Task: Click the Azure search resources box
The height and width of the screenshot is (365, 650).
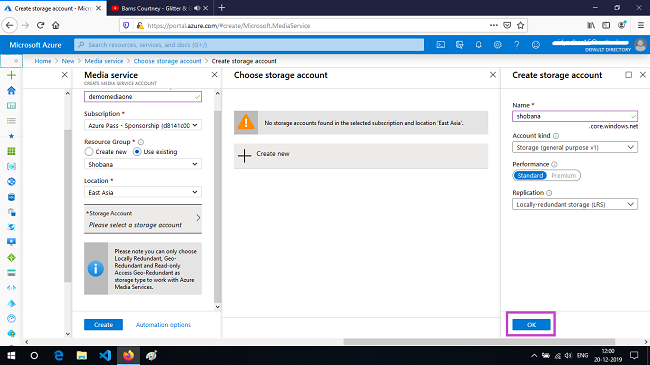Action: click(x=249, y=45)
